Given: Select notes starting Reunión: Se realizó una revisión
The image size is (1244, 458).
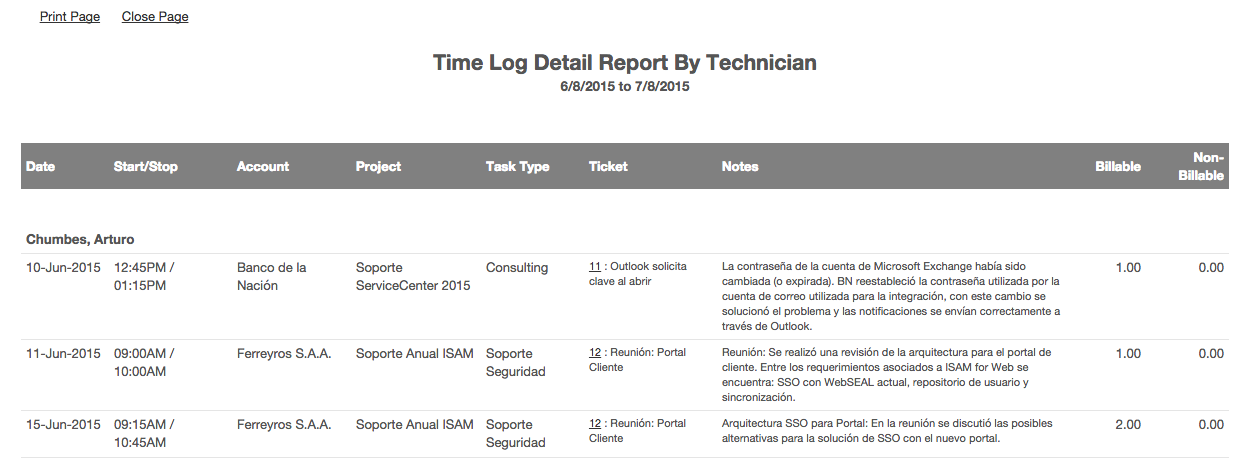Looking at the screenshot, I should pos(887,375).
